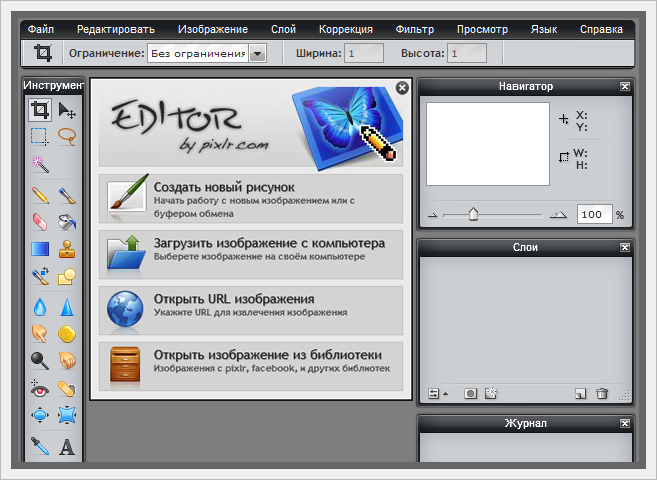Select the Type text tool
The width and height of the screenshot is (657, 480).
[67, 446]
